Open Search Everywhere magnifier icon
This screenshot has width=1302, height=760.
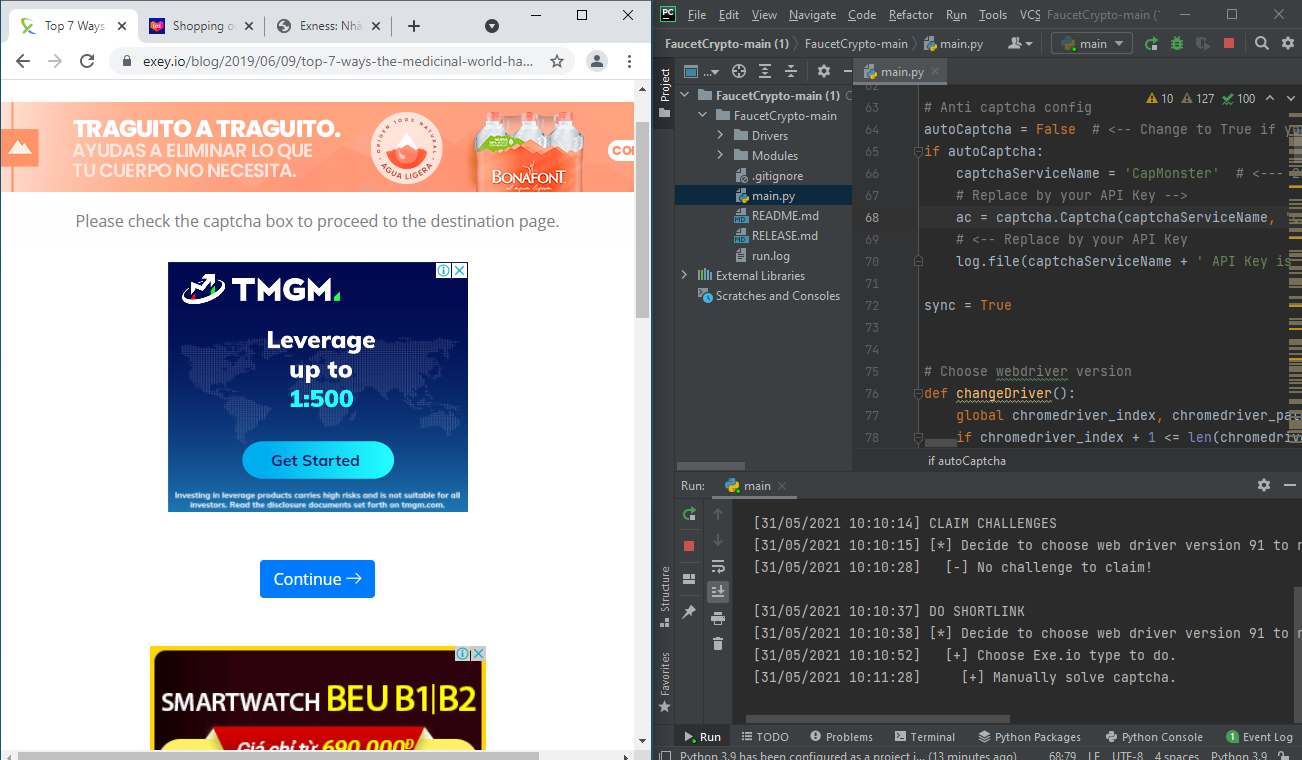tap(1262, 43)
